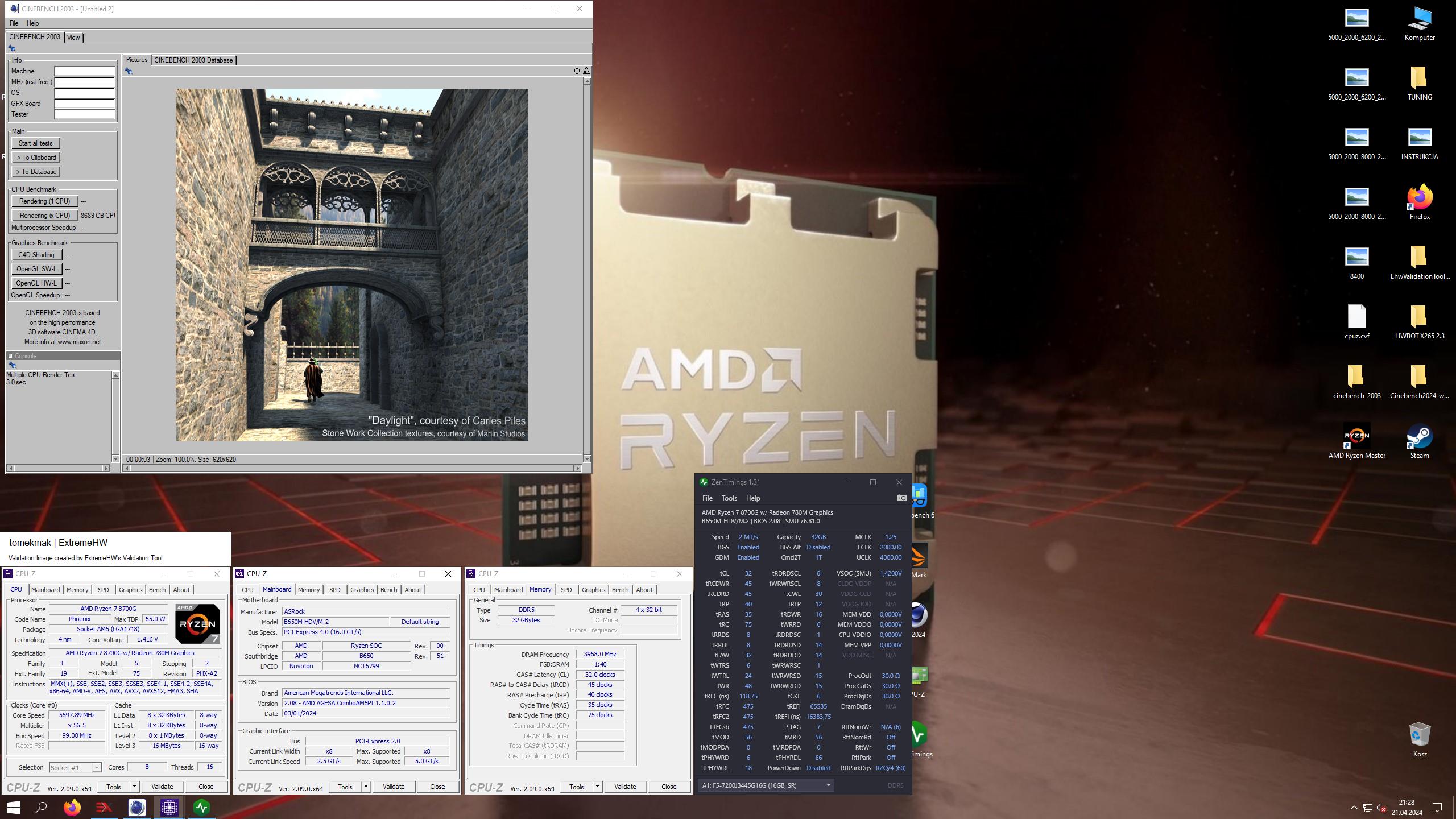Switch to the Cinebench View tab
The height and width of the screenshot is (819, 1456).
click(73, 38)
